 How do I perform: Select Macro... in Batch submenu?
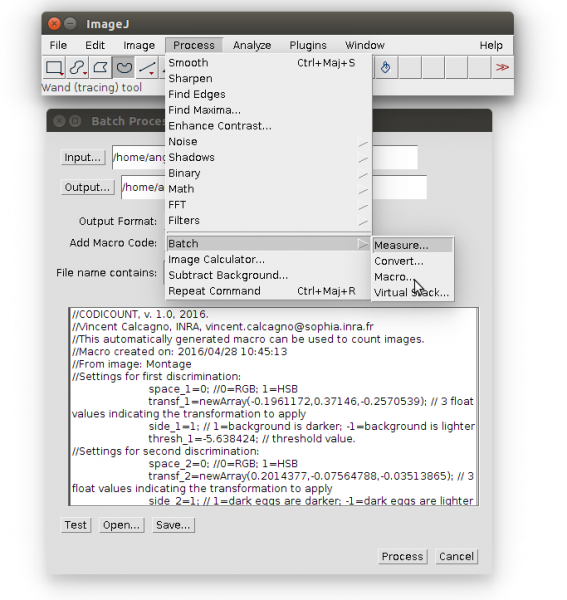click(413, 277)
